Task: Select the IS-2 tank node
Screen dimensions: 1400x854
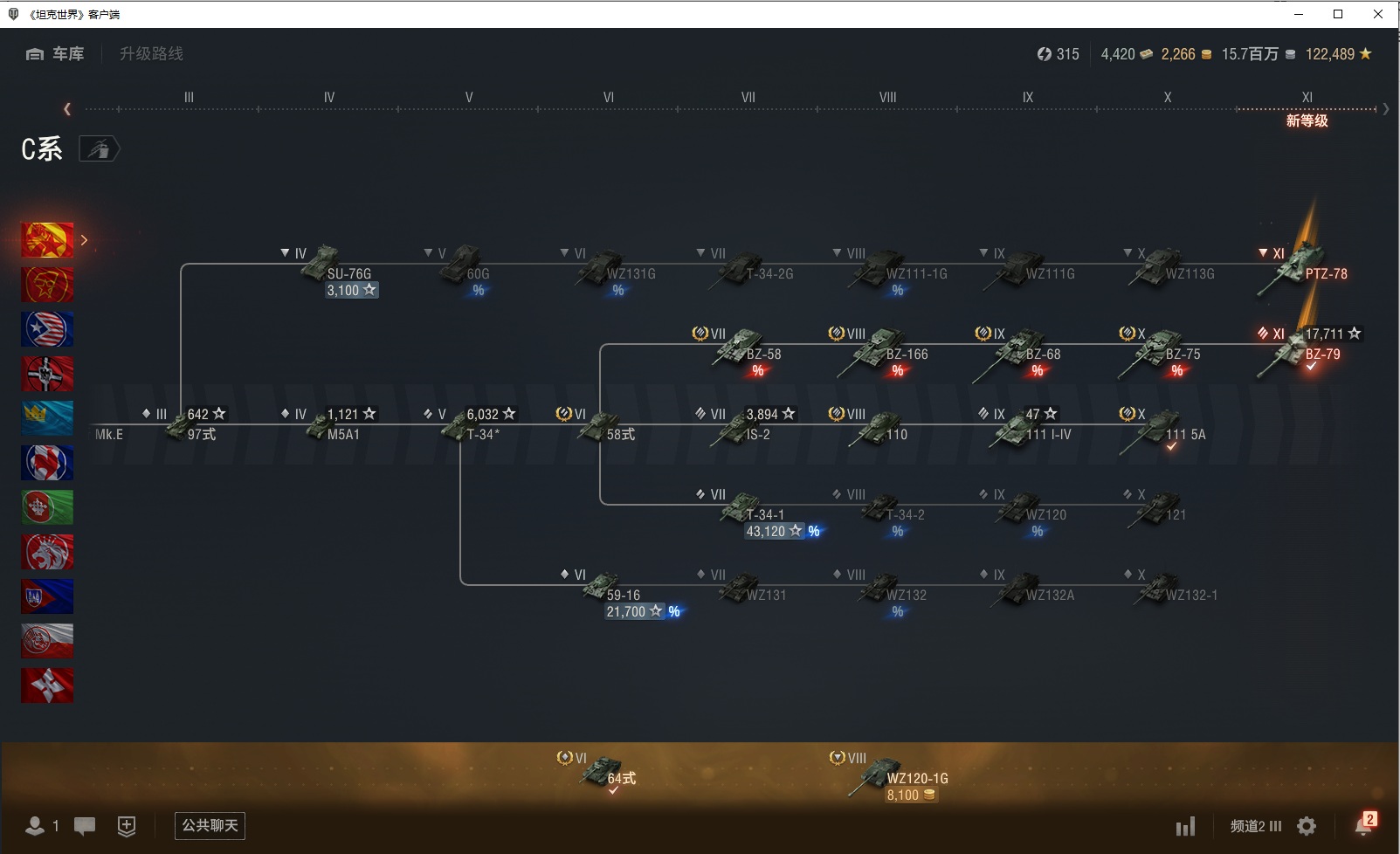Action: tap(746, 424)
